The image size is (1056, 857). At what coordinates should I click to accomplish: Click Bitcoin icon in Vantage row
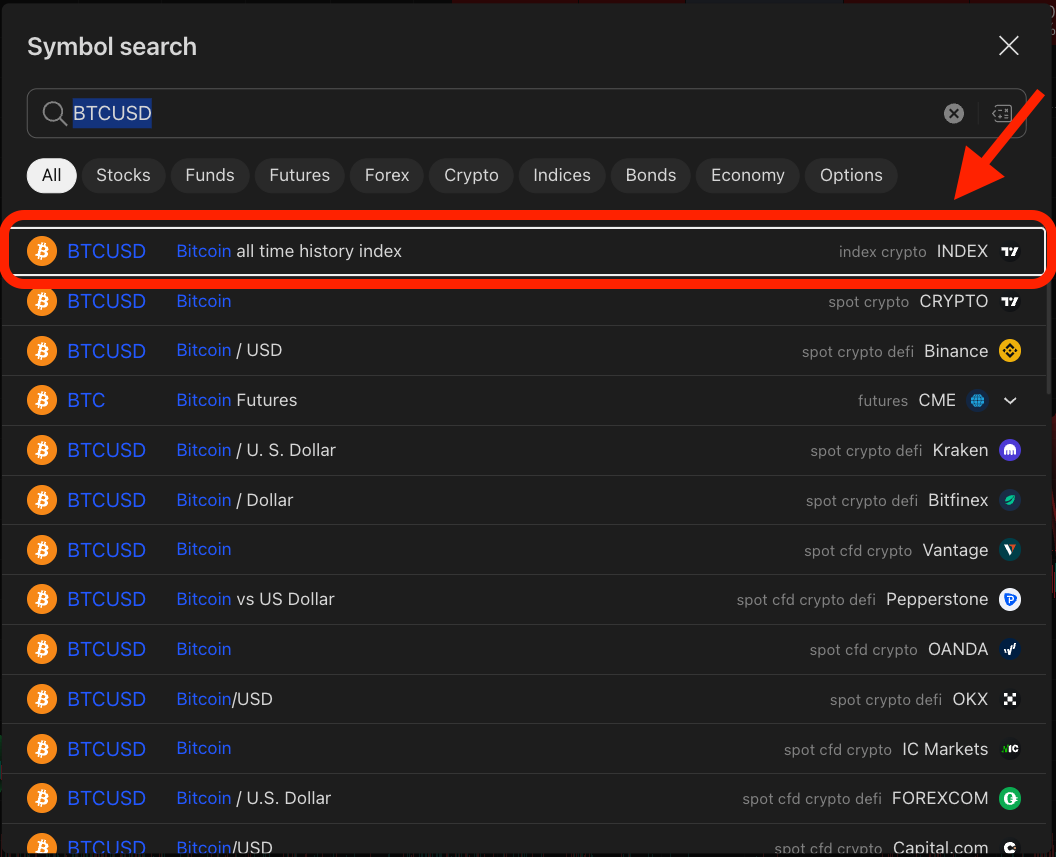point(42,549)
